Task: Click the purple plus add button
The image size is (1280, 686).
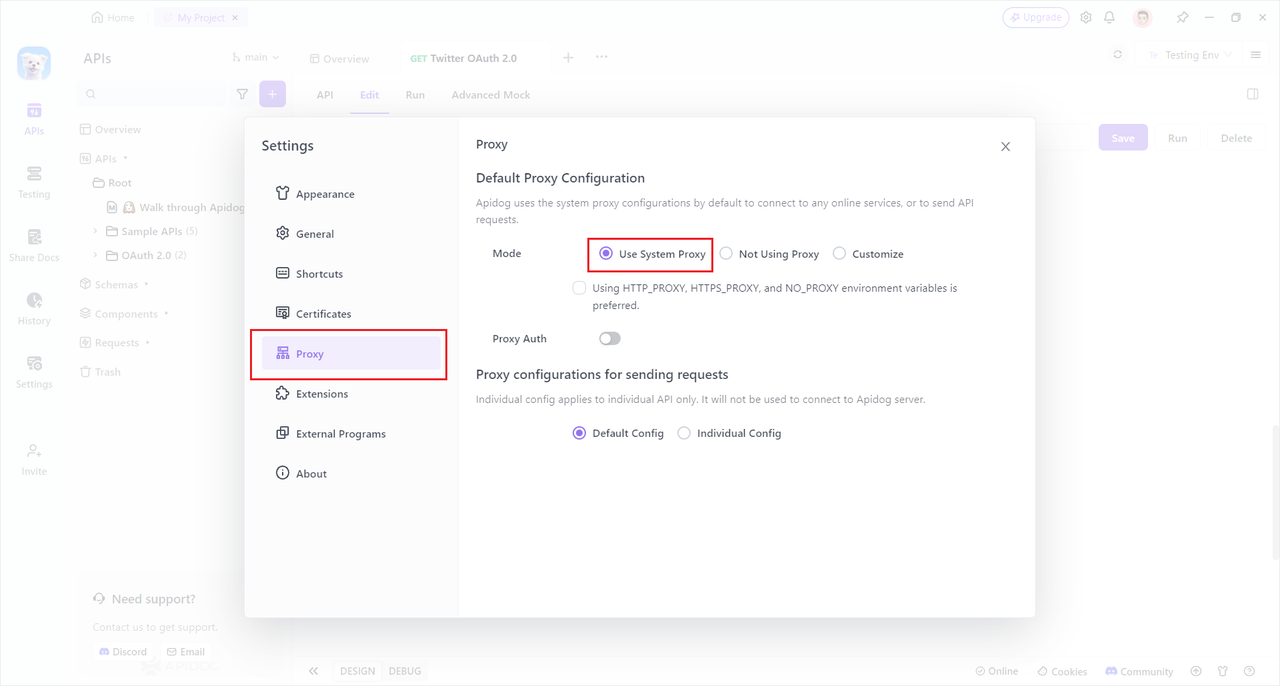Action: [272, 94]
